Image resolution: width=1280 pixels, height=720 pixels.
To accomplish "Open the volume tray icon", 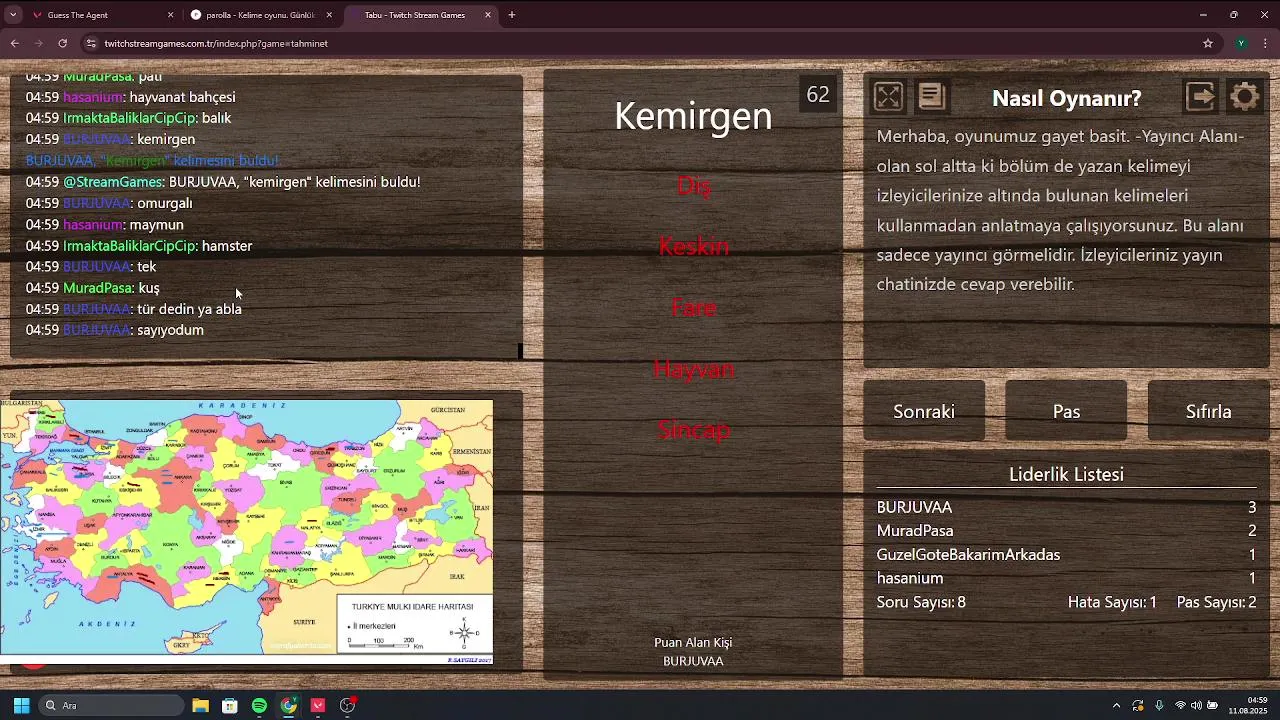I will (1196, 705).
